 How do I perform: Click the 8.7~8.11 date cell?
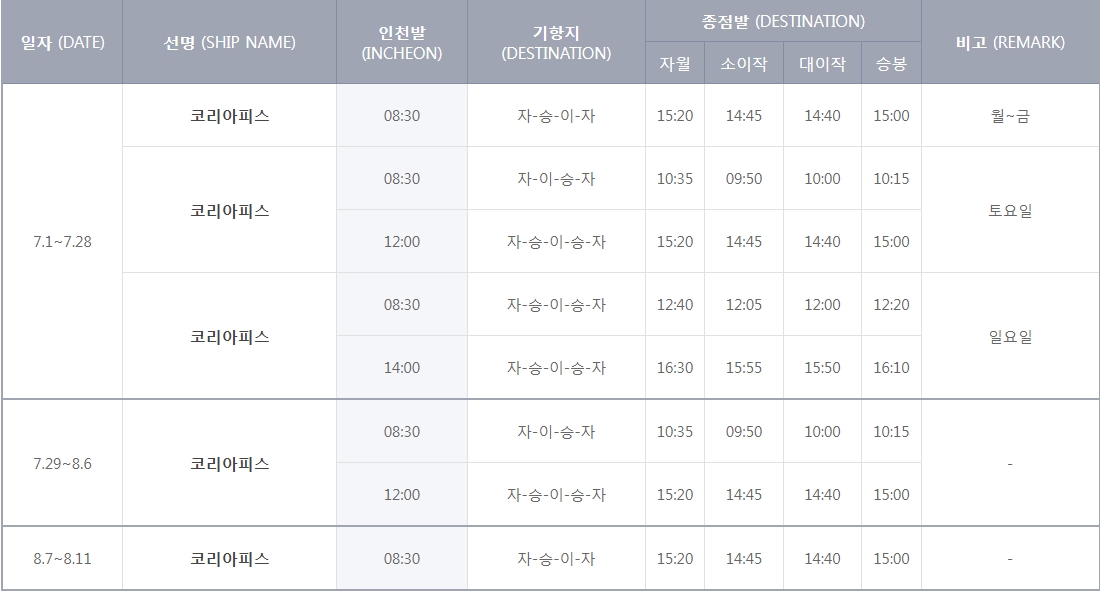point(63,557)
